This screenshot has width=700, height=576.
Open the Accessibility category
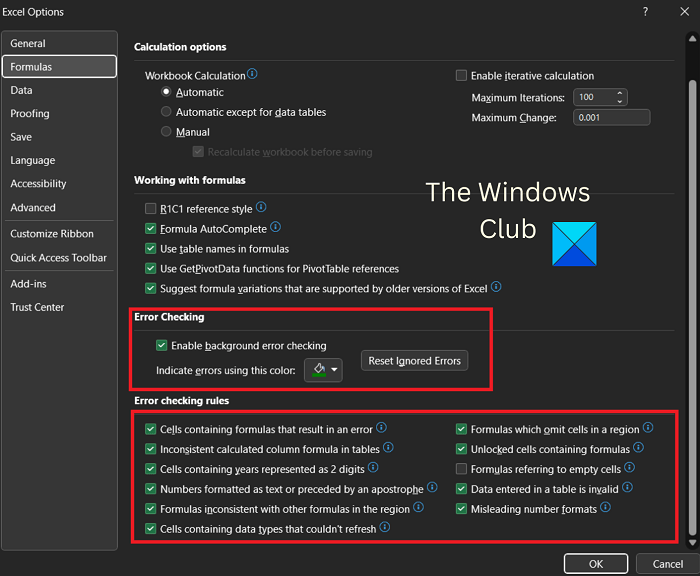[59, 184]
